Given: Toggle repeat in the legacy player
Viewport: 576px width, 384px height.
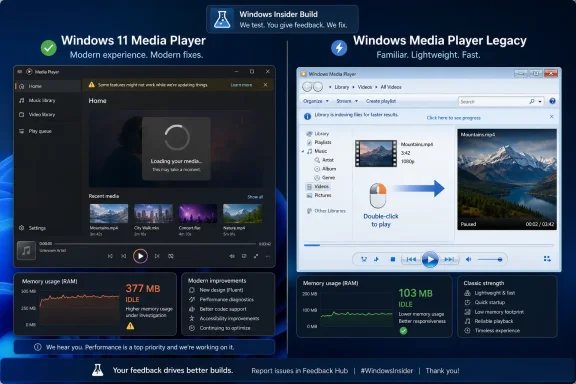Looking at the screenshot, I should (377, 259).
